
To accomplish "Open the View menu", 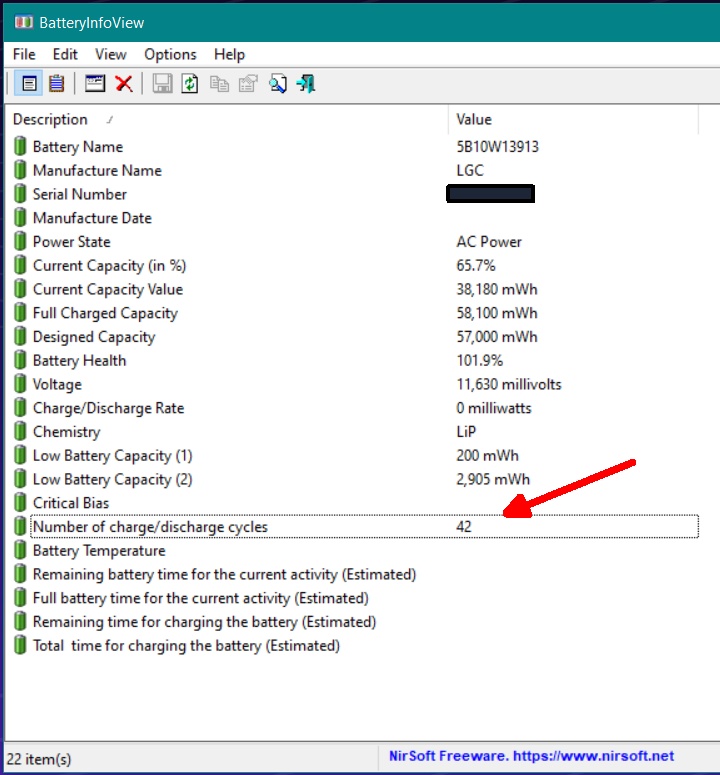I will (110, 54).
